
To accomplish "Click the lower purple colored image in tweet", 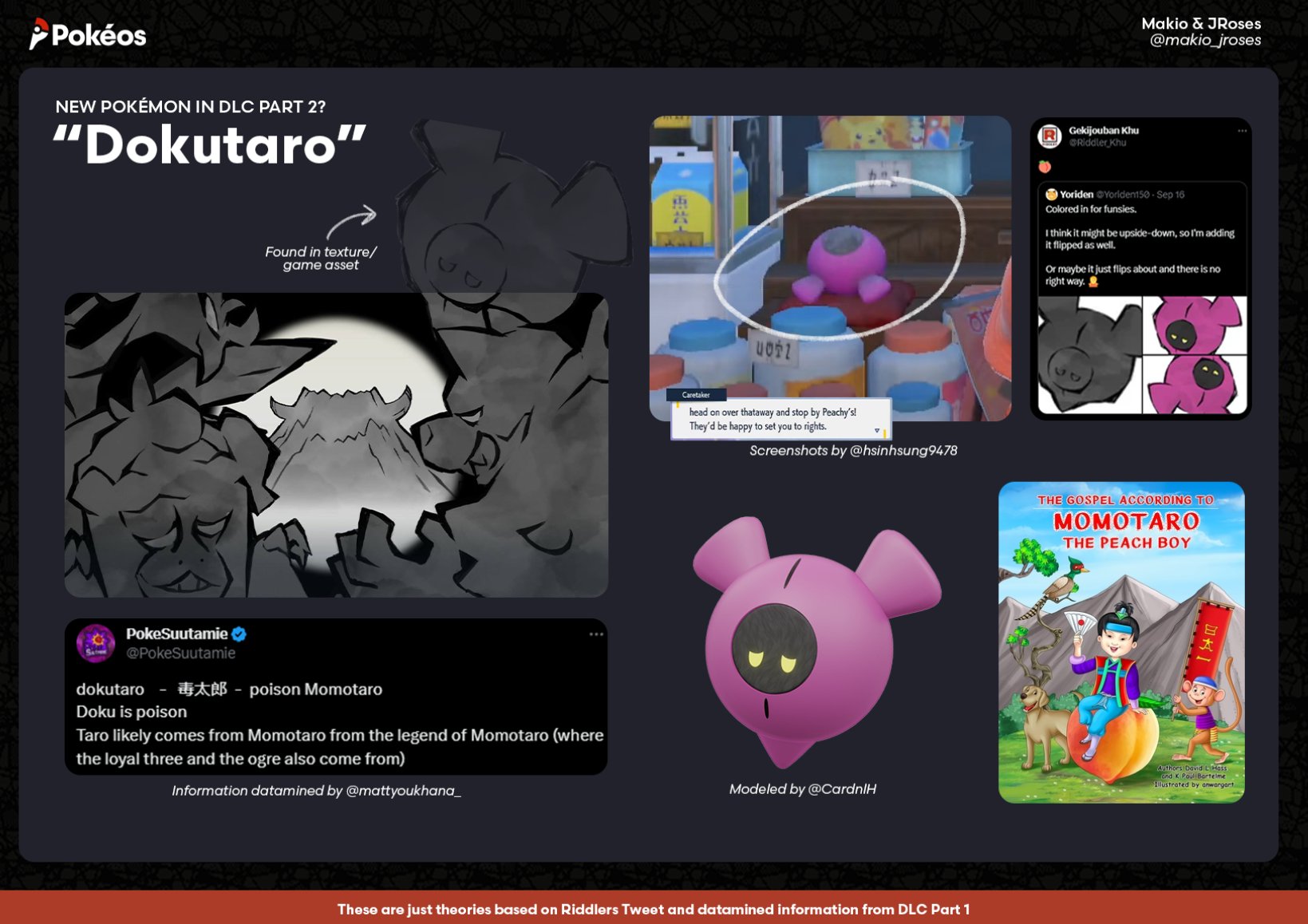I will click(x=1195, y=385).
